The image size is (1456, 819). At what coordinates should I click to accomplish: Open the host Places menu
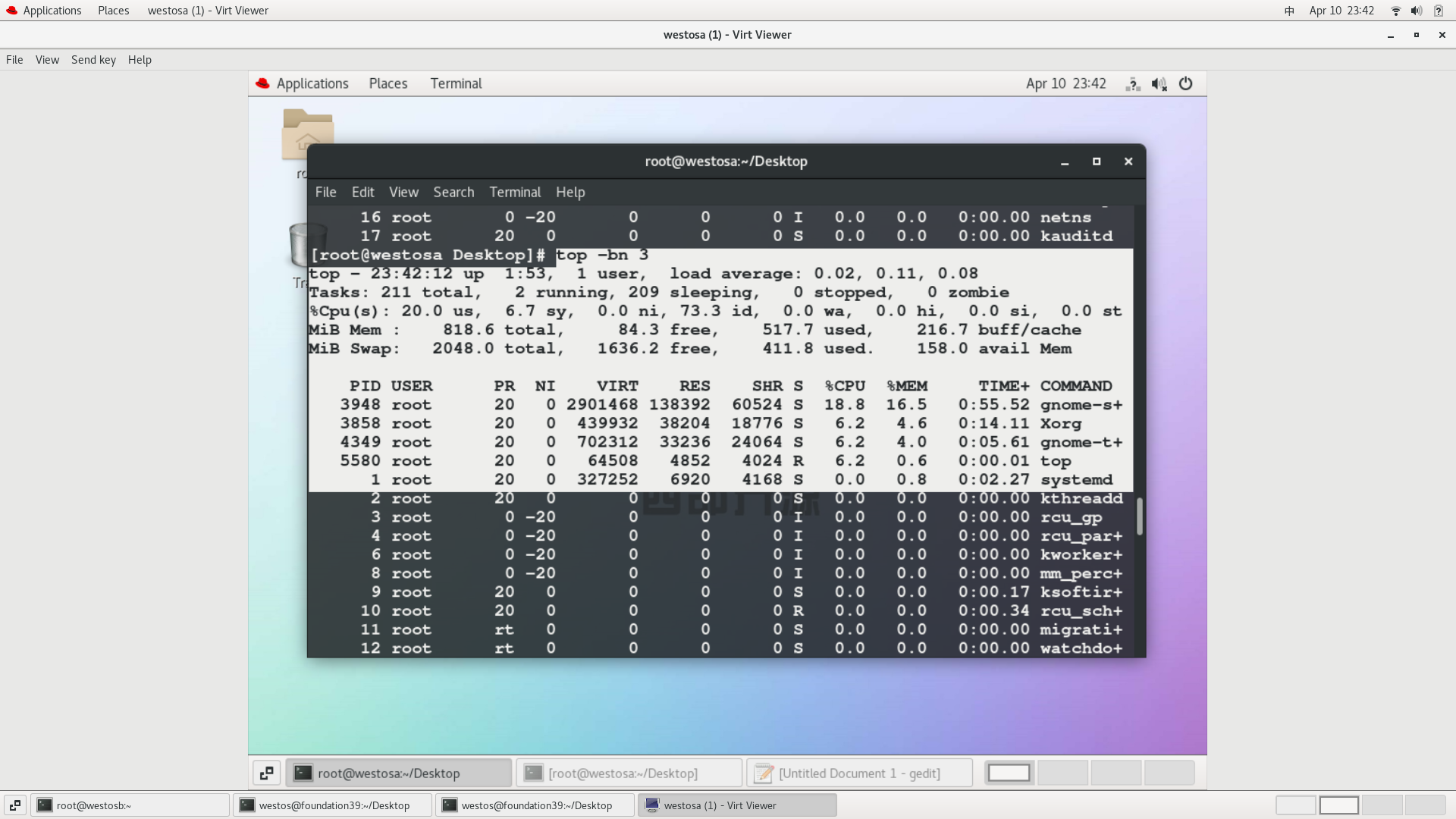114,11
